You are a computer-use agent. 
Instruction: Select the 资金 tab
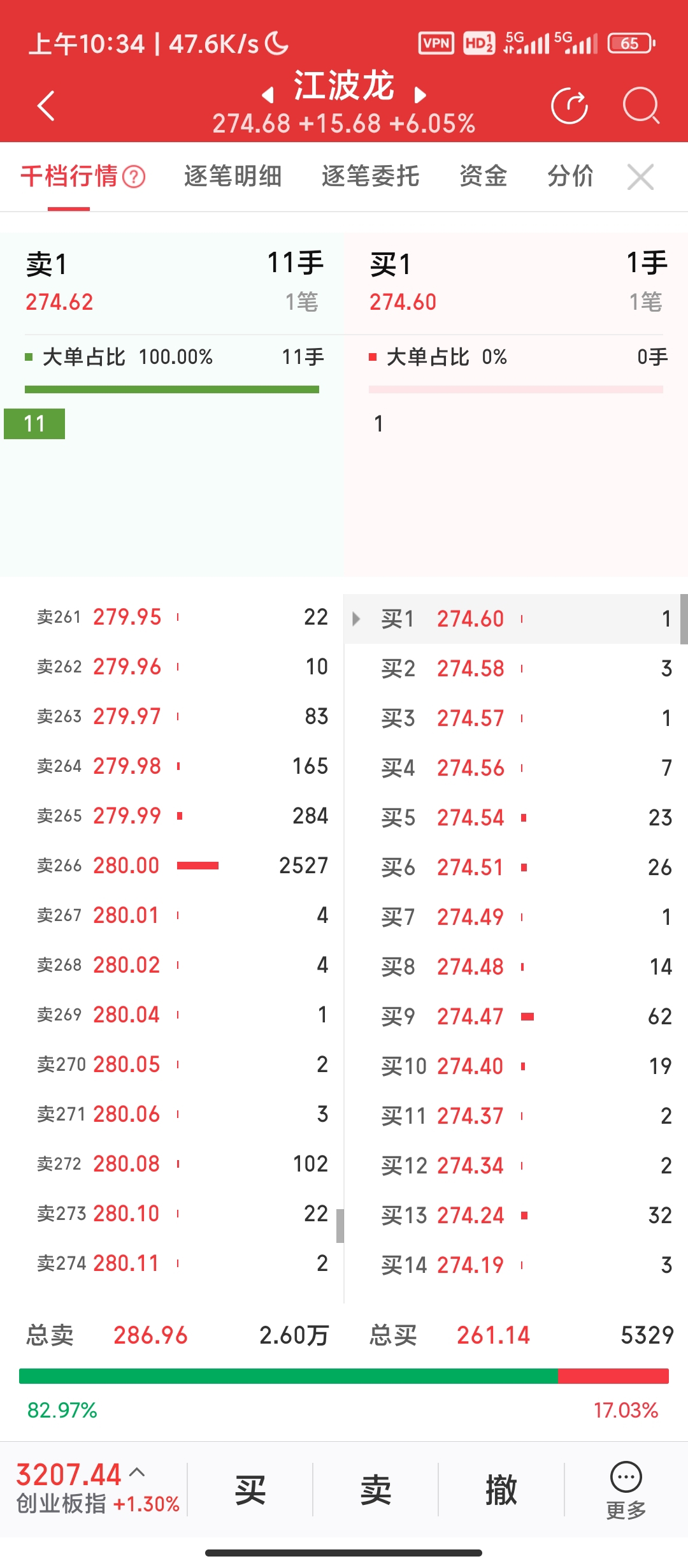(483, 177)
